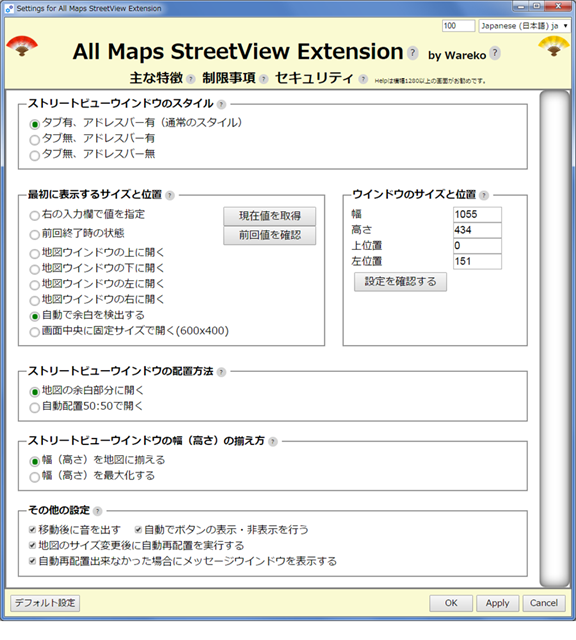The image size is (576, 640).
Task: Click the gold fan icon at top right
Action: pyautogui.click(x=554, y=46)
